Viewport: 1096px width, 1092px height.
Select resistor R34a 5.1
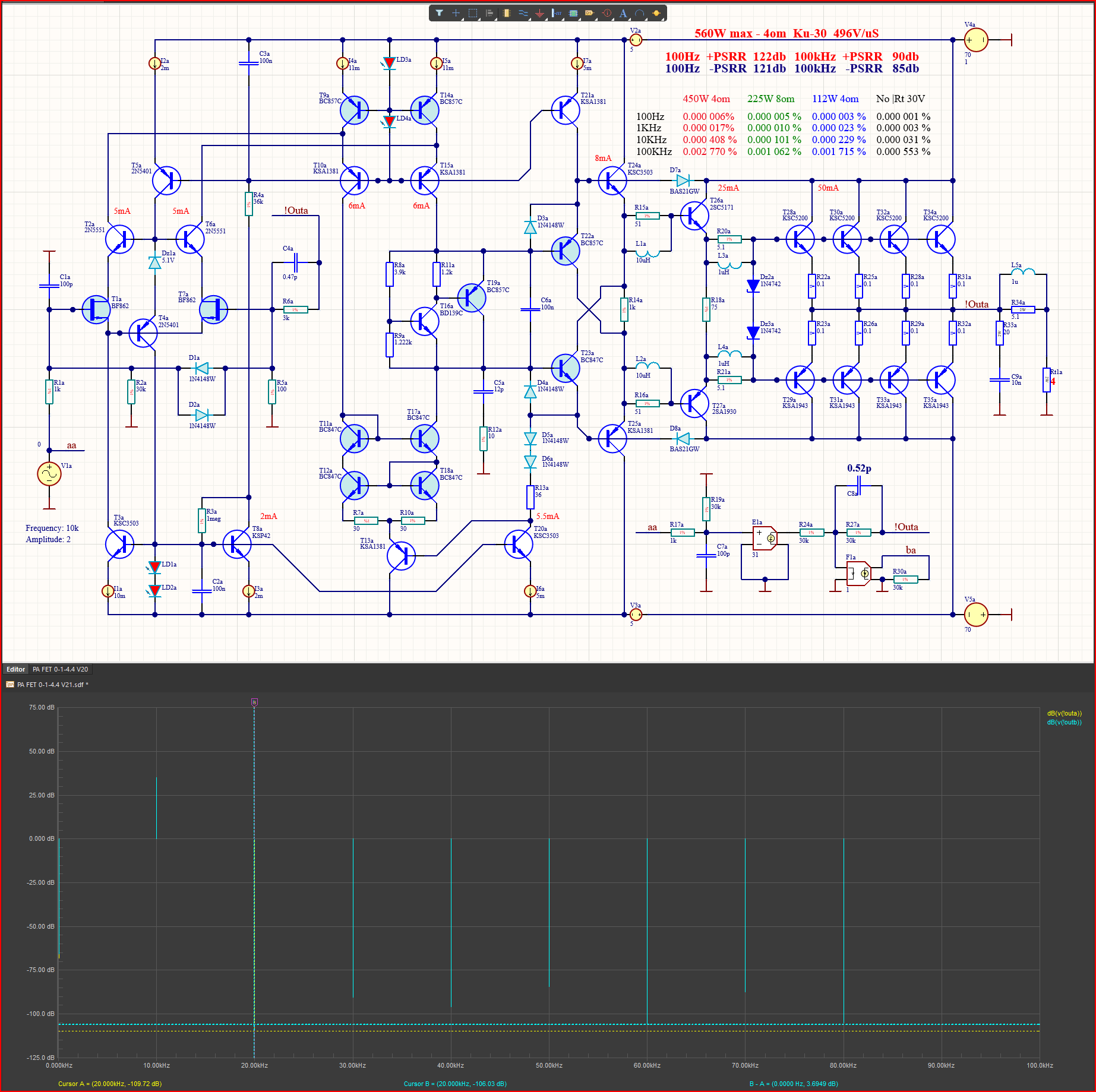click(1023, 309)
